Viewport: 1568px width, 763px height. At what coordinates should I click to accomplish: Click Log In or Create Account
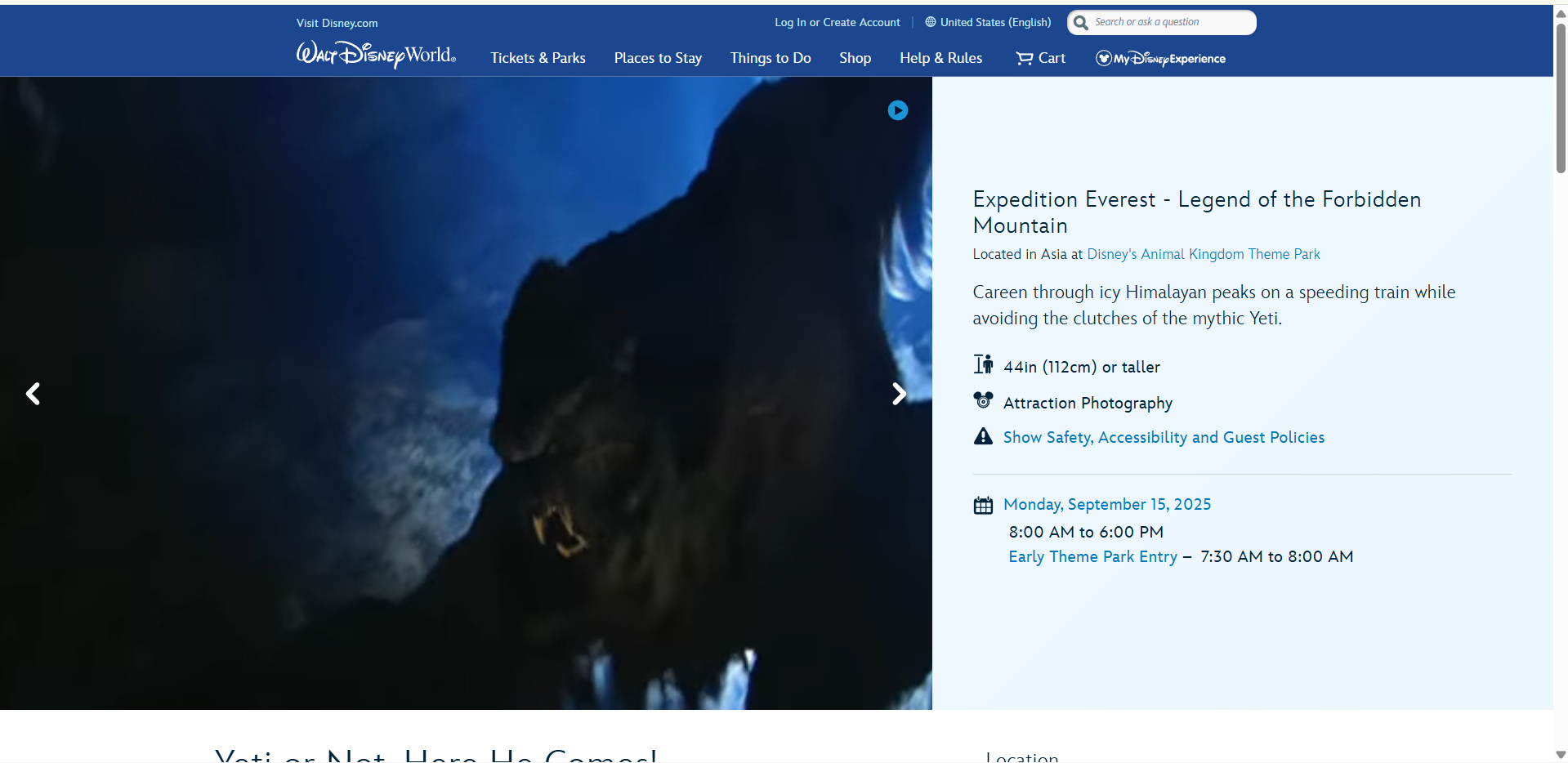coord(837,23)
